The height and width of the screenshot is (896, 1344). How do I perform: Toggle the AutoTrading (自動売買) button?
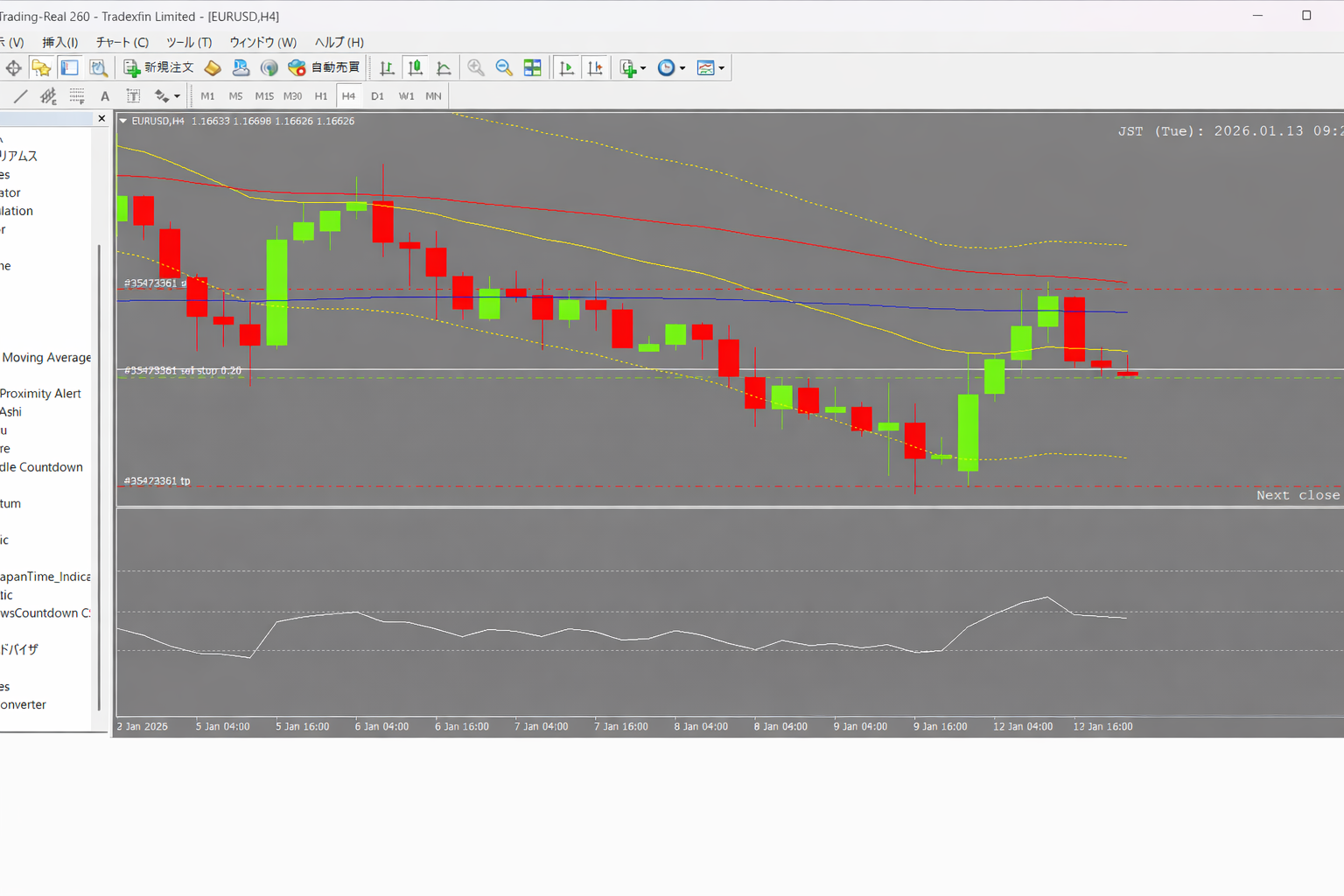tap(325, 67)
